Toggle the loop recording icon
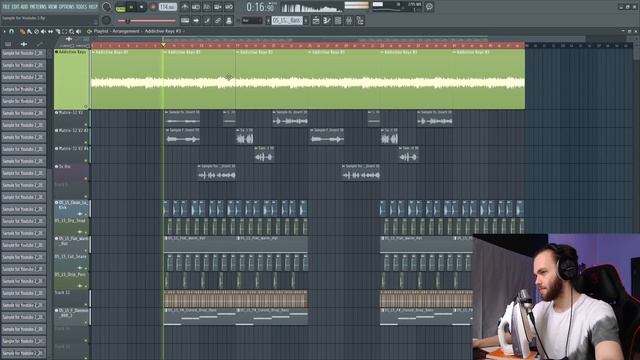The height and width of the screenshot is (360, 640). [229, 7]
